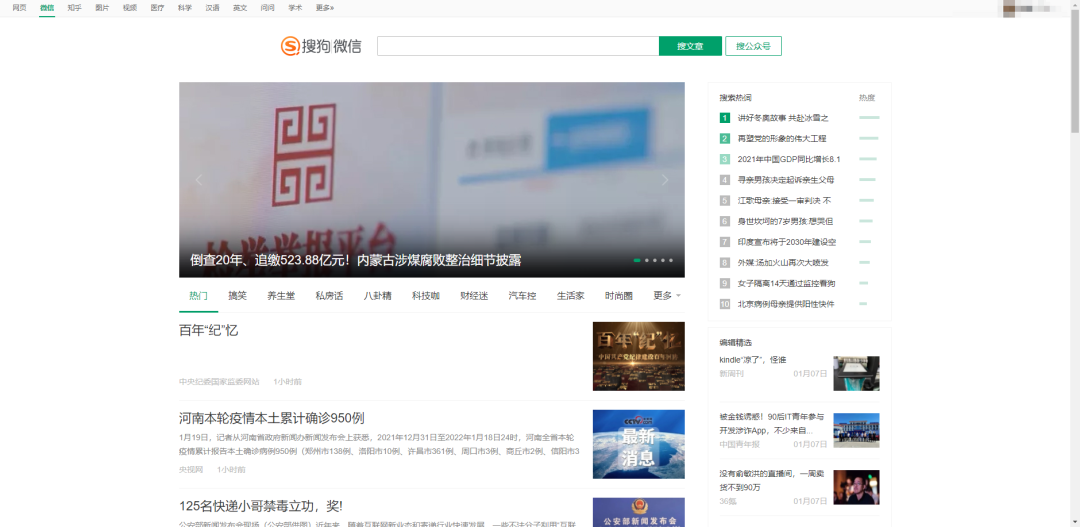Open the article 百年“纪”忆
Viewport: 1080px width, 527px height.
click(209, 331)
